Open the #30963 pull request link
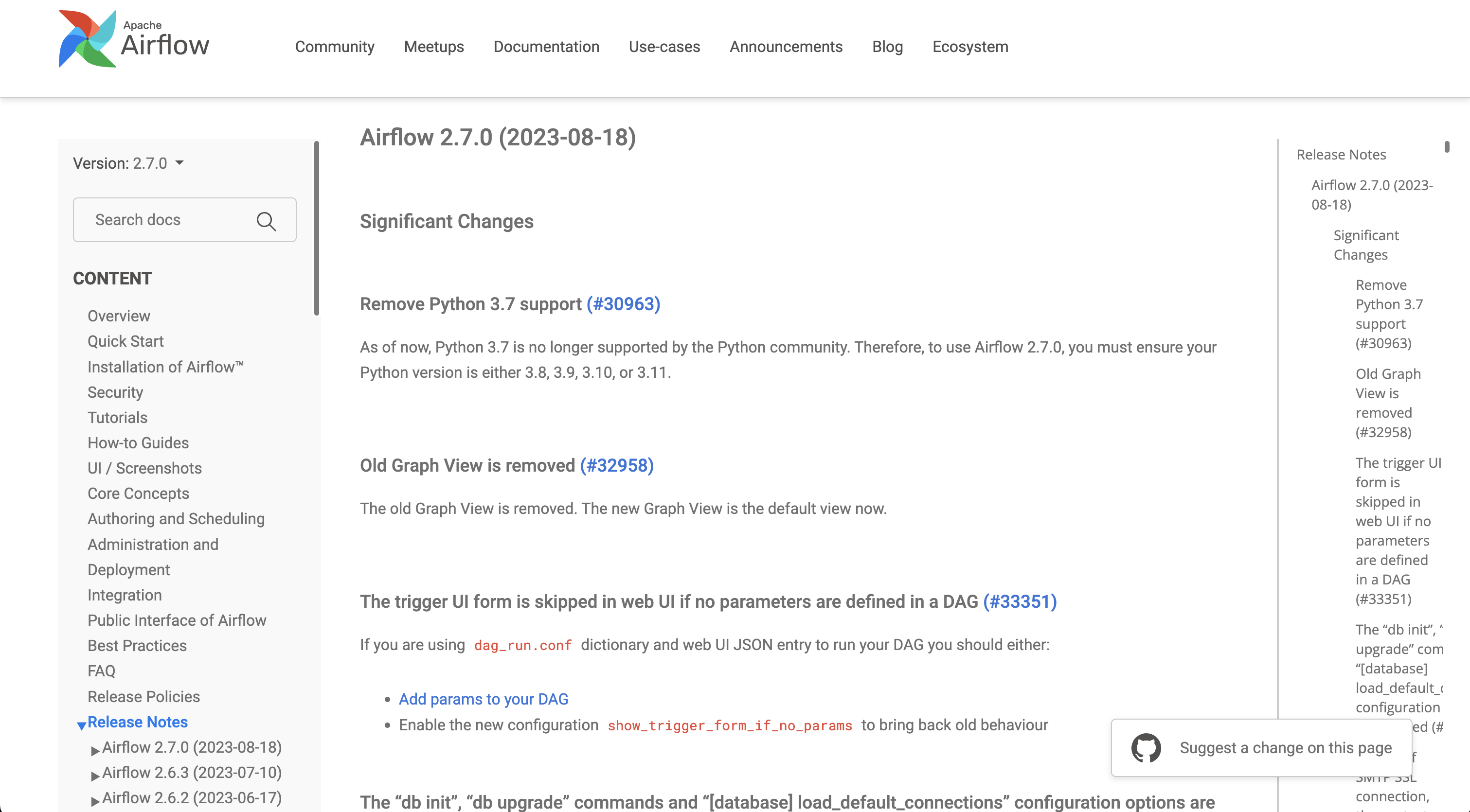This screenshot has height=812, width=1470. [x=622, y=304]
